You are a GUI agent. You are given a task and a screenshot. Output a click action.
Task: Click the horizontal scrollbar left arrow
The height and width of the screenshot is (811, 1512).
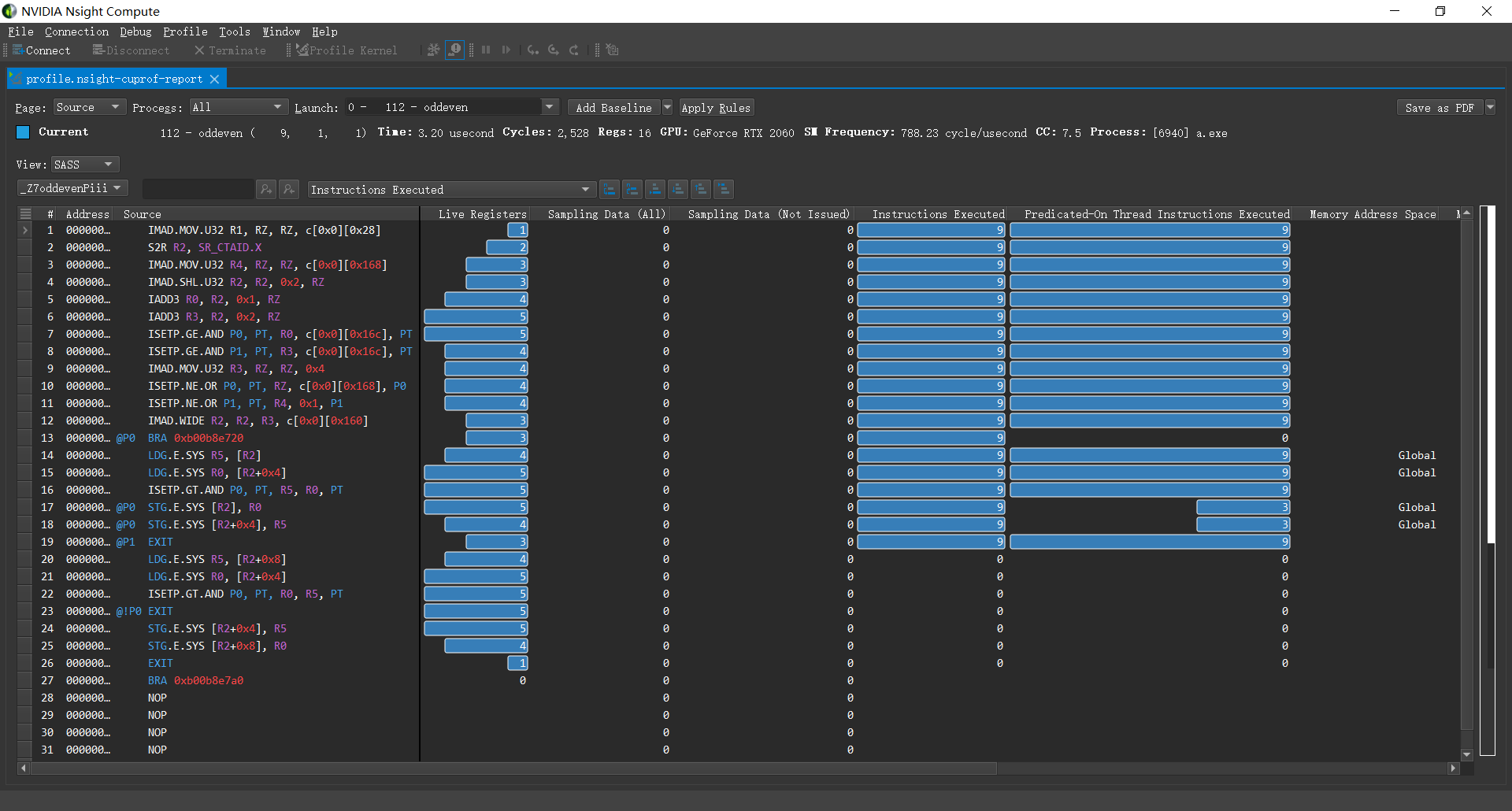point(24,768)
